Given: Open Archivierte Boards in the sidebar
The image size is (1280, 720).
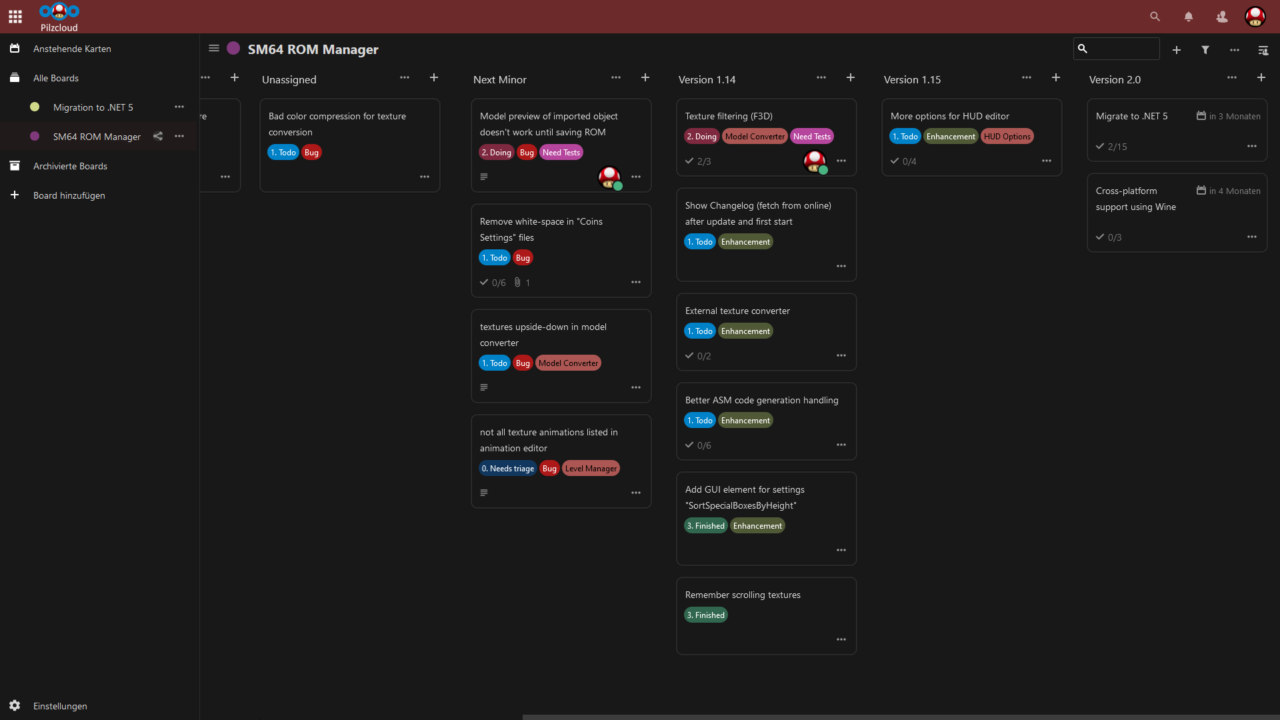Looking at the screenshot, I should click(70, 166).
